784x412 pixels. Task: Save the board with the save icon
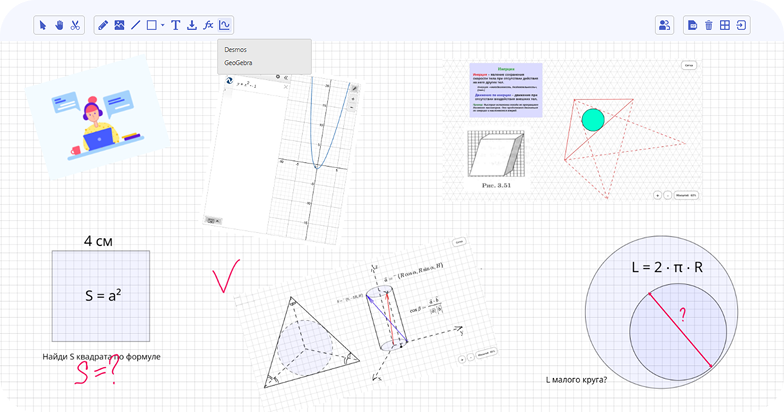click(x=693, y=25)
